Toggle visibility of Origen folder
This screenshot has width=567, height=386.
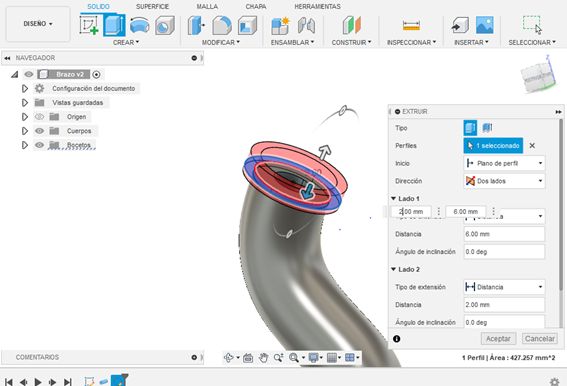coord(39,116)
